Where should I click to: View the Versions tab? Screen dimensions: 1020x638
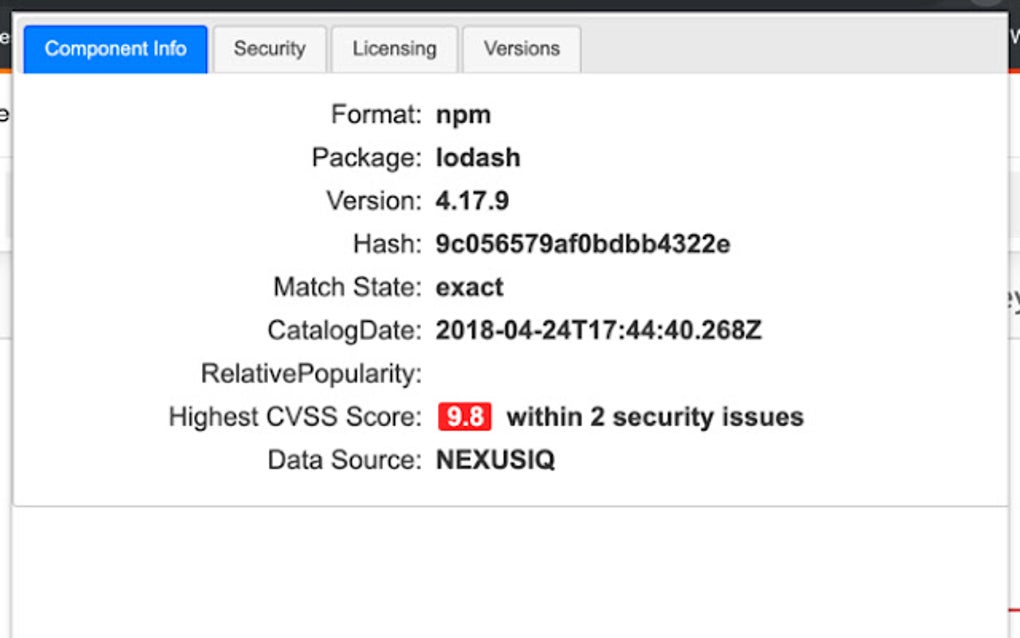pos(521,48)
